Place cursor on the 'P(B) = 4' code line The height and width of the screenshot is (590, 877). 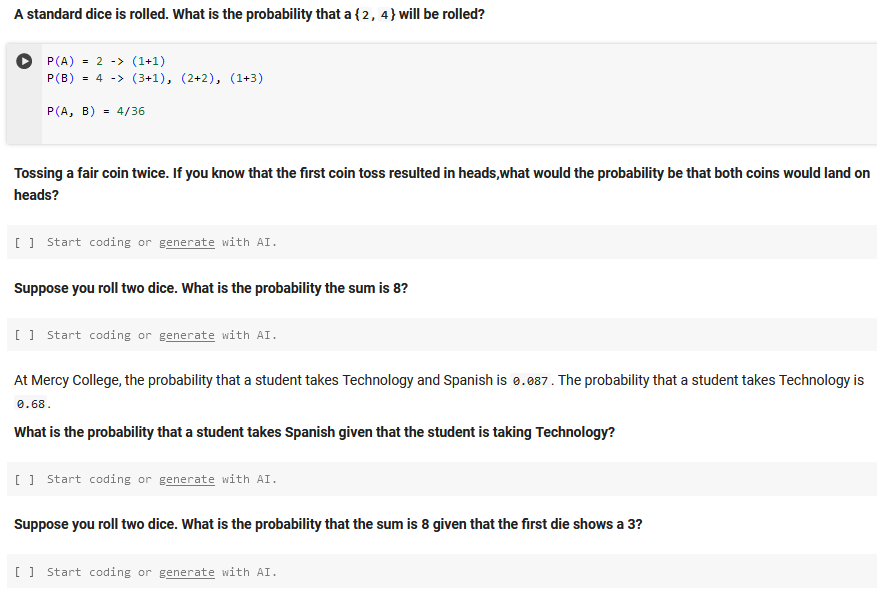155,78
